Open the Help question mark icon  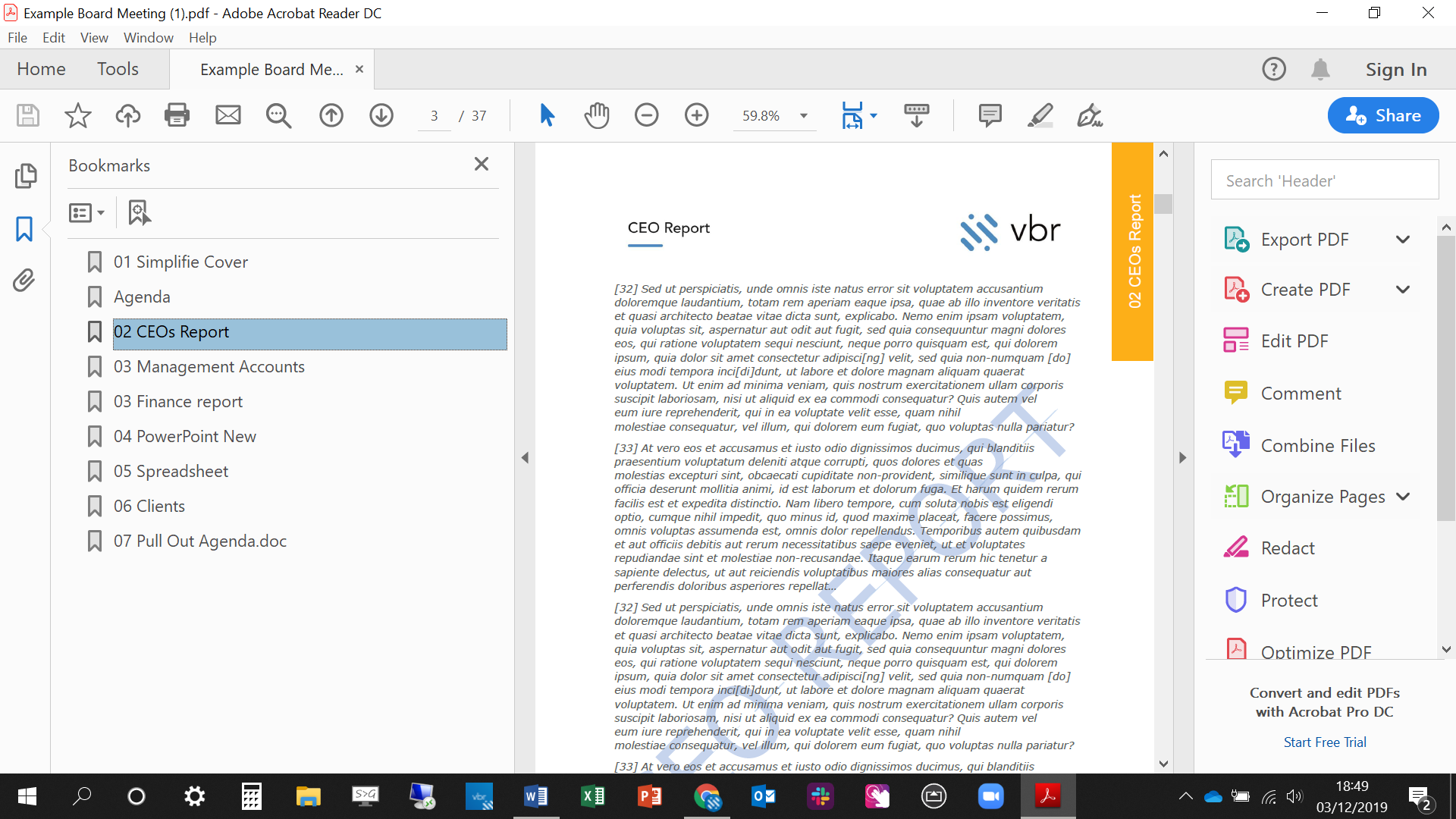click(x=1274, y=69)
